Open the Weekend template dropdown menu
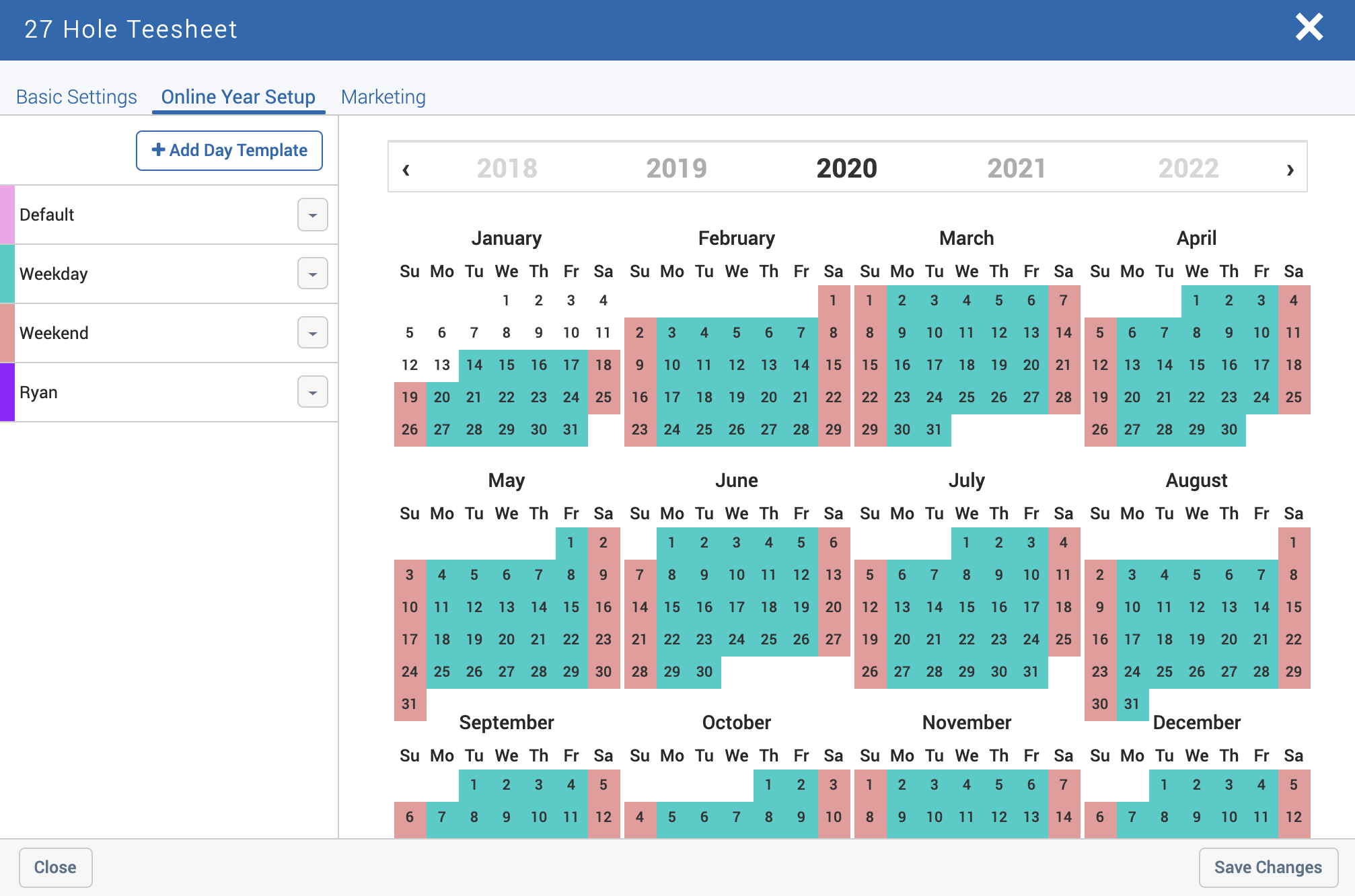The image size is (1355, 896). click(x=312, y=333)
